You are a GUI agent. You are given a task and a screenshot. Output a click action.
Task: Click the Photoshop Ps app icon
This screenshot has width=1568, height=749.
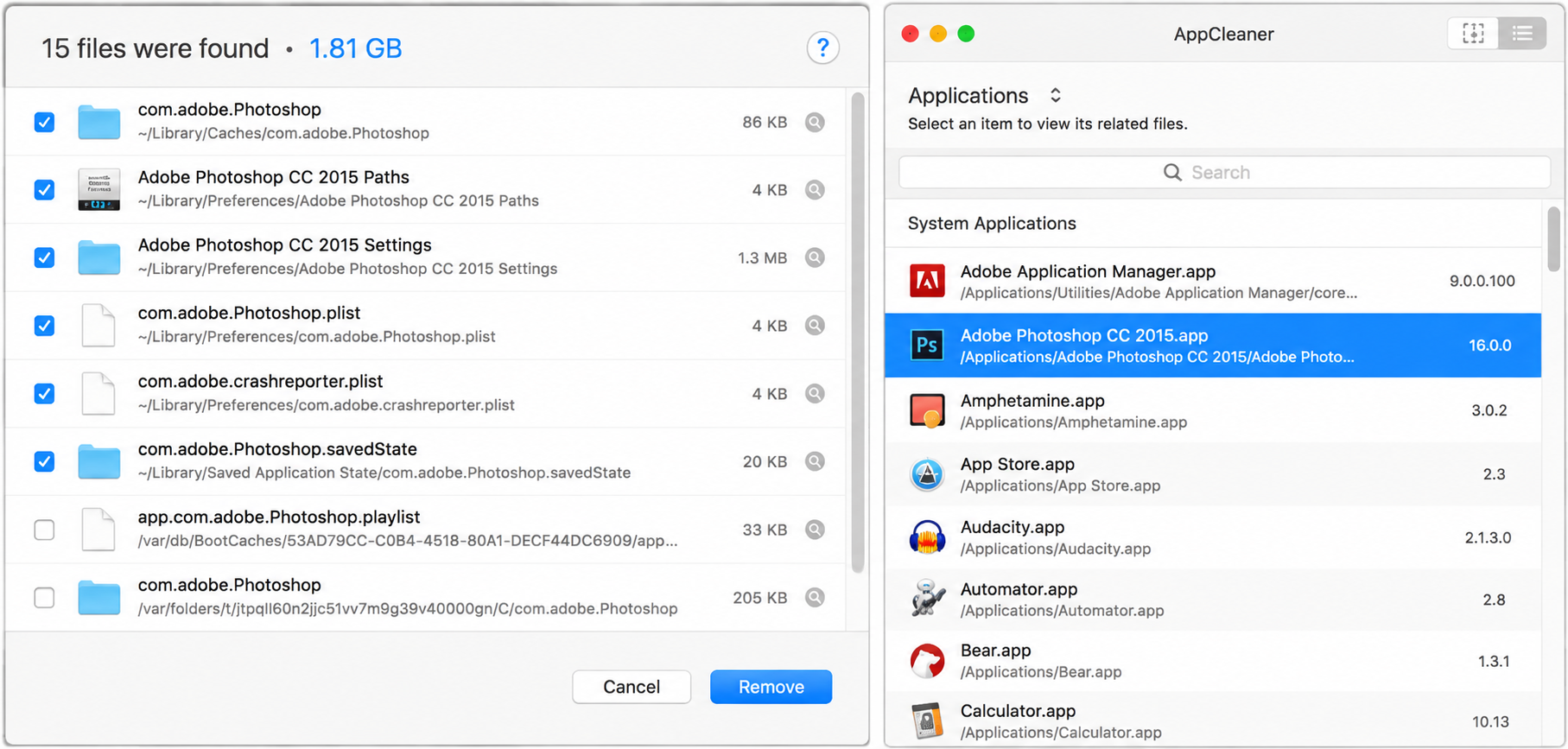pyautogui.click(x=927, y=345)
